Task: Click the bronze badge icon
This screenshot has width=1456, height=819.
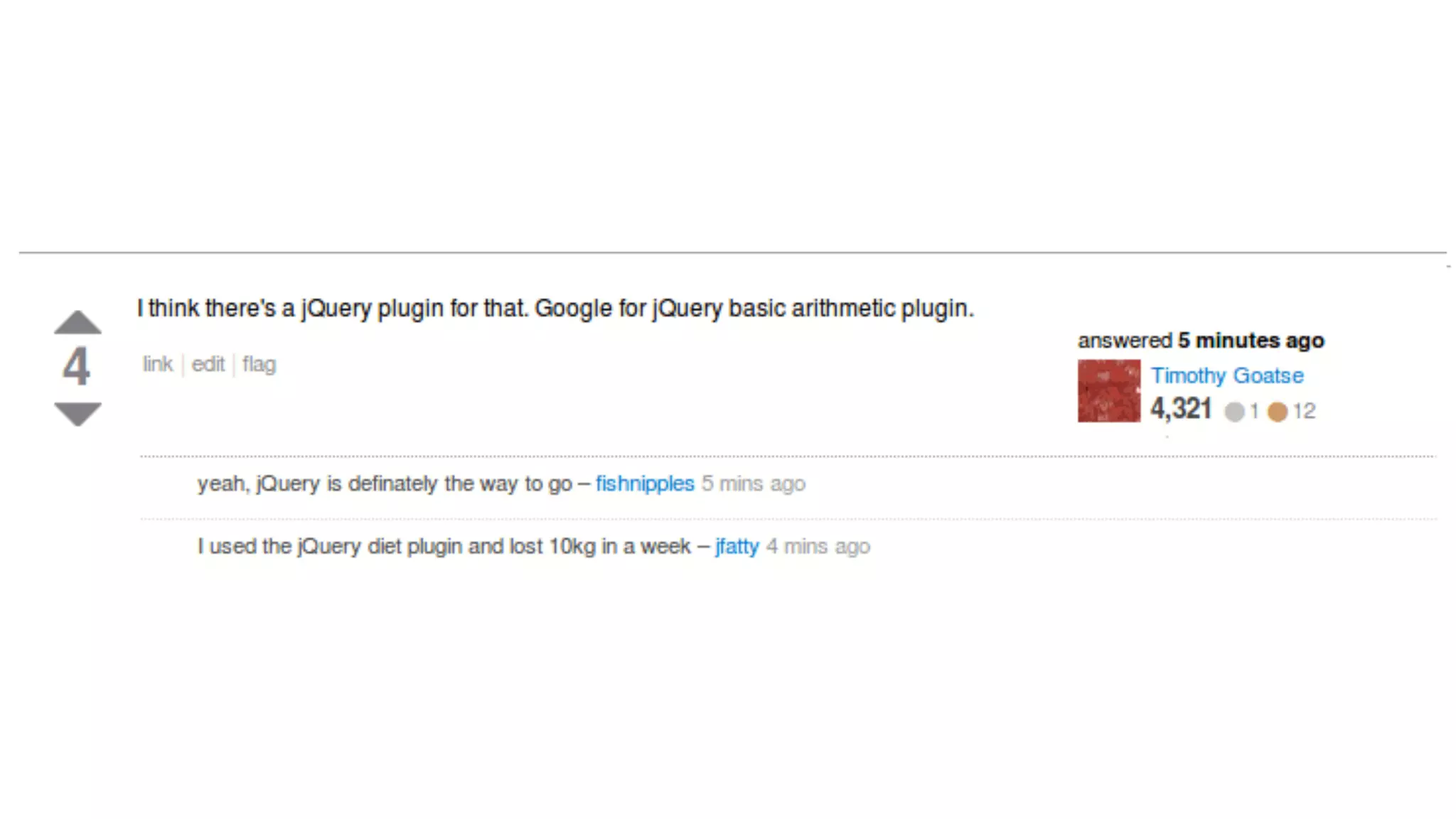Action: tap(1278, 412)
